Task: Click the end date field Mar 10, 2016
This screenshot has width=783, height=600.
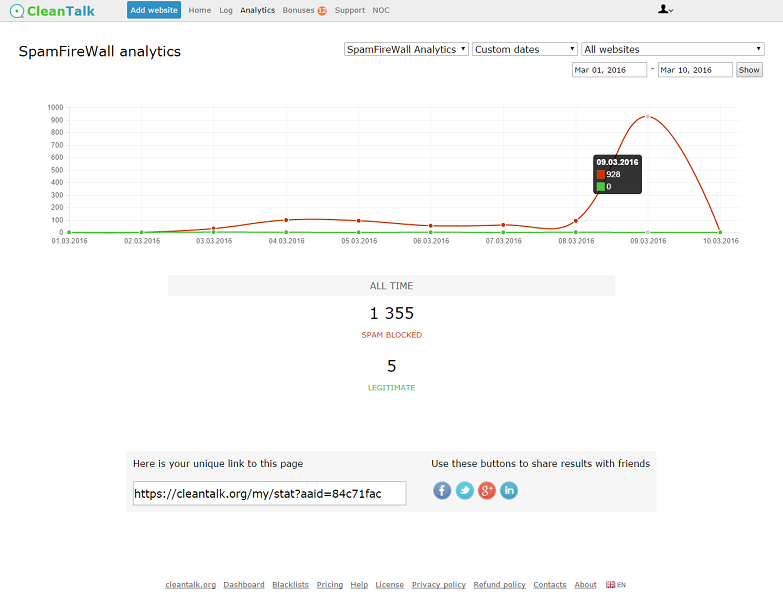Action: pyautogui.click(x=695, y=70)
